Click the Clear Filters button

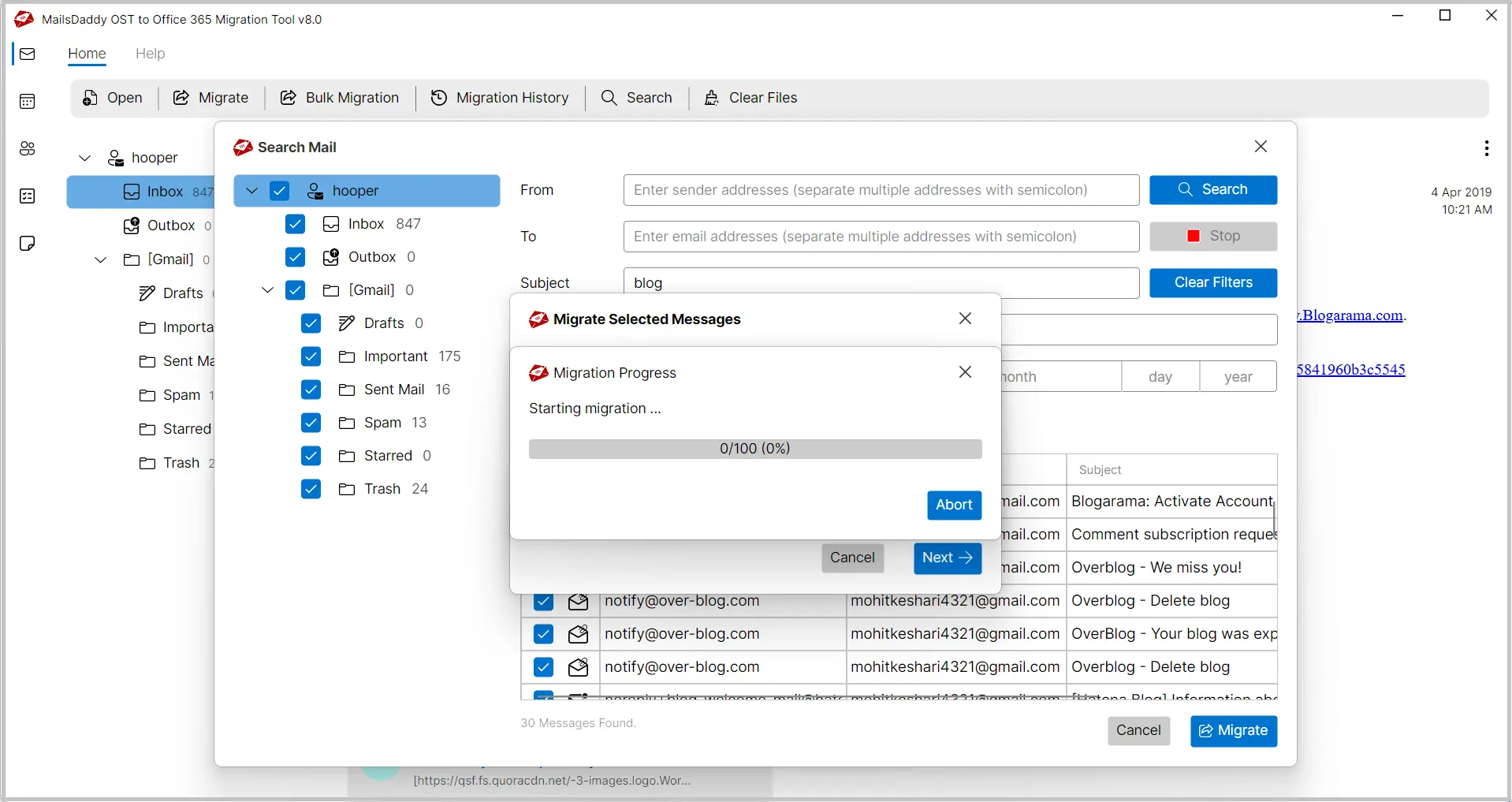pyautogui.click(x=1212, y=282)
